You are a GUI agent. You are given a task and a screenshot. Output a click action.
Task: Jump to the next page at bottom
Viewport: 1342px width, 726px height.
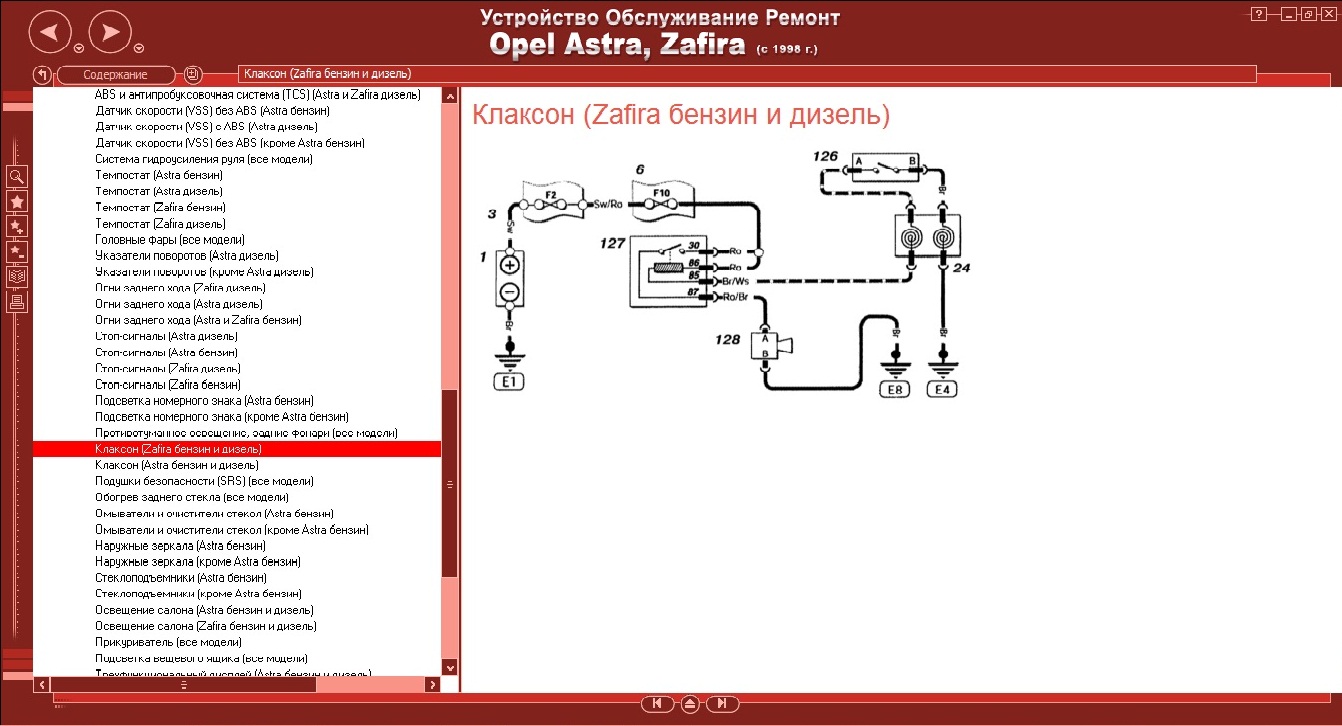pyautogui.click(x=722, y=704)
